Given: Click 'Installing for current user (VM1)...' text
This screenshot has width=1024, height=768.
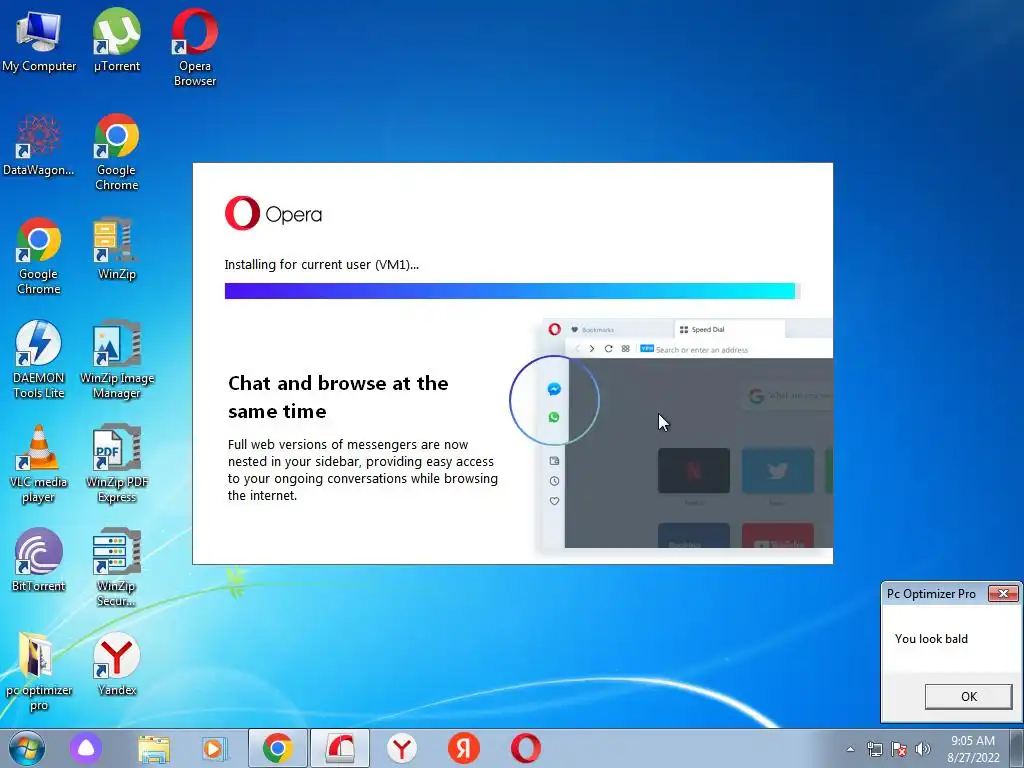Looking at the screenshot, I should point(321,264).
